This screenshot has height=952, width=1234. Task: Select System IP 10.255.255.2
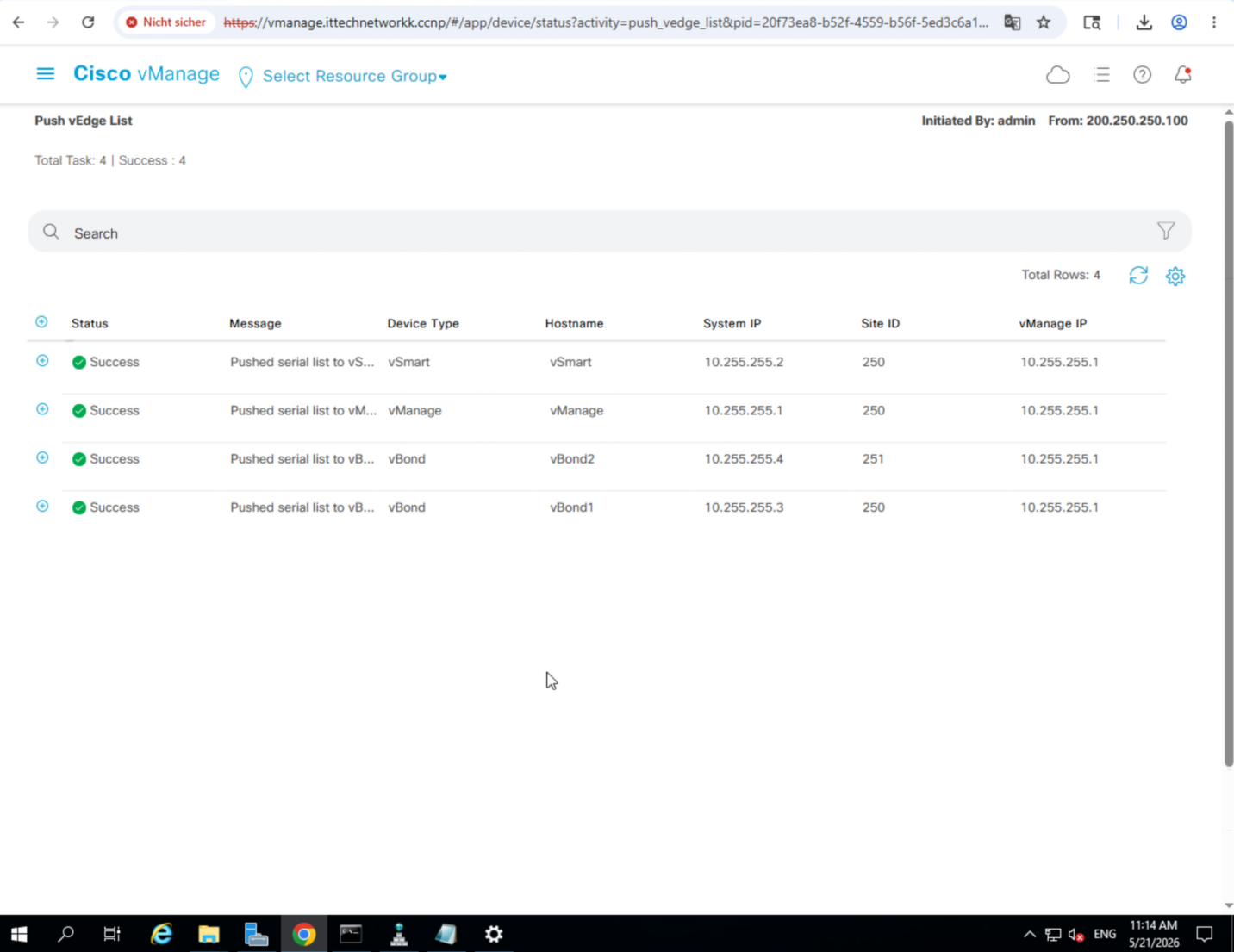coord(744,362)
